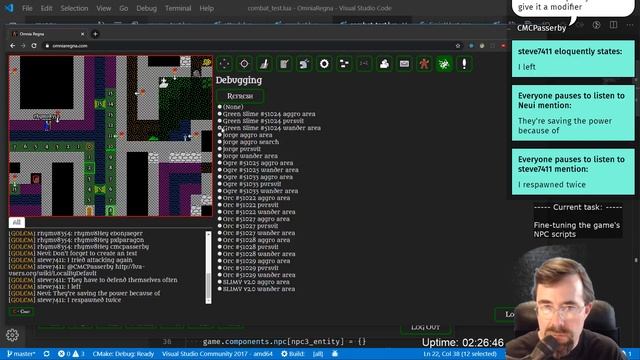
Task: Open the View menu
Action: (x=104, y=8)
